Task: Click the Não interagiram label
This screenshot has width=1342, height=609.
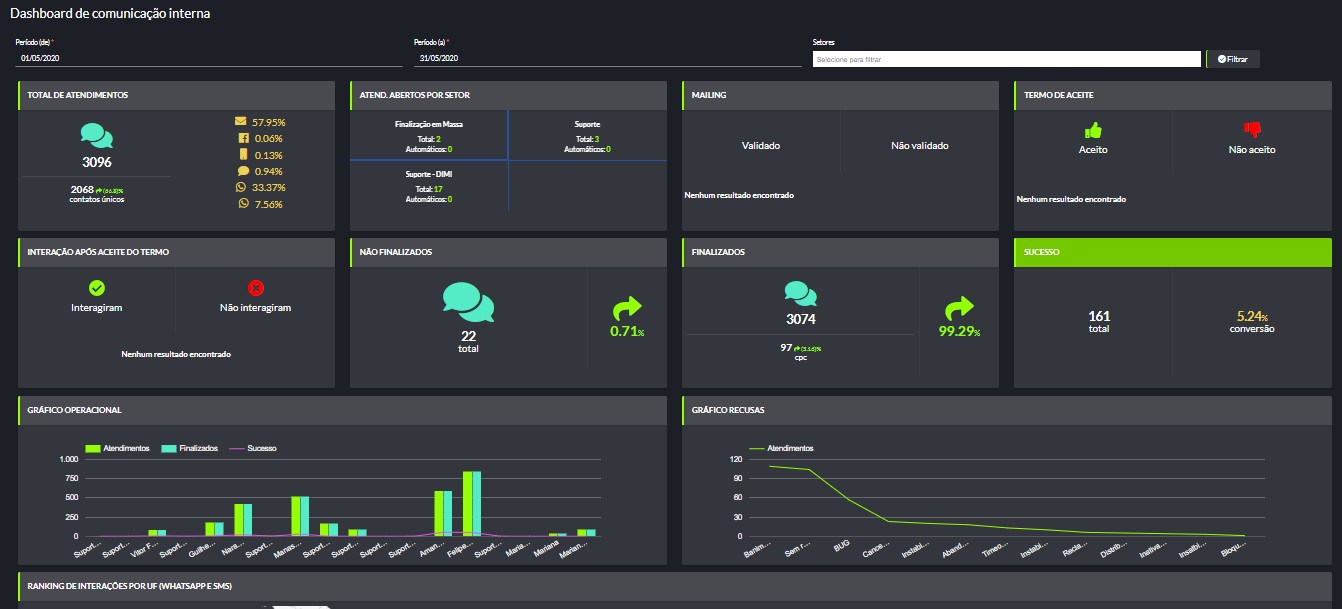Action: tap(255, 307)
